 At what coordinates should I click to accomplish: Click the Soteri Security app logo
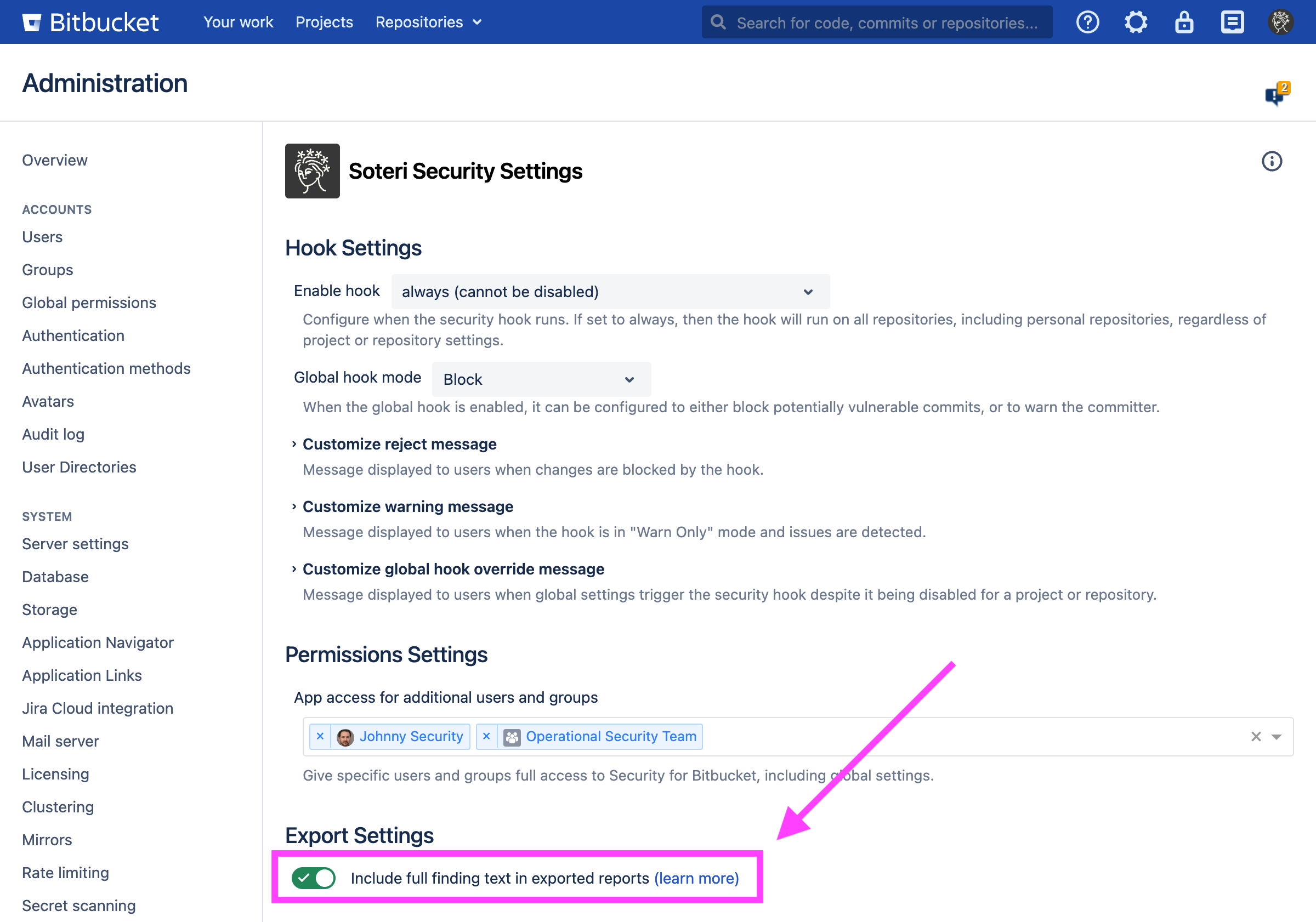(x=313, y=171)
